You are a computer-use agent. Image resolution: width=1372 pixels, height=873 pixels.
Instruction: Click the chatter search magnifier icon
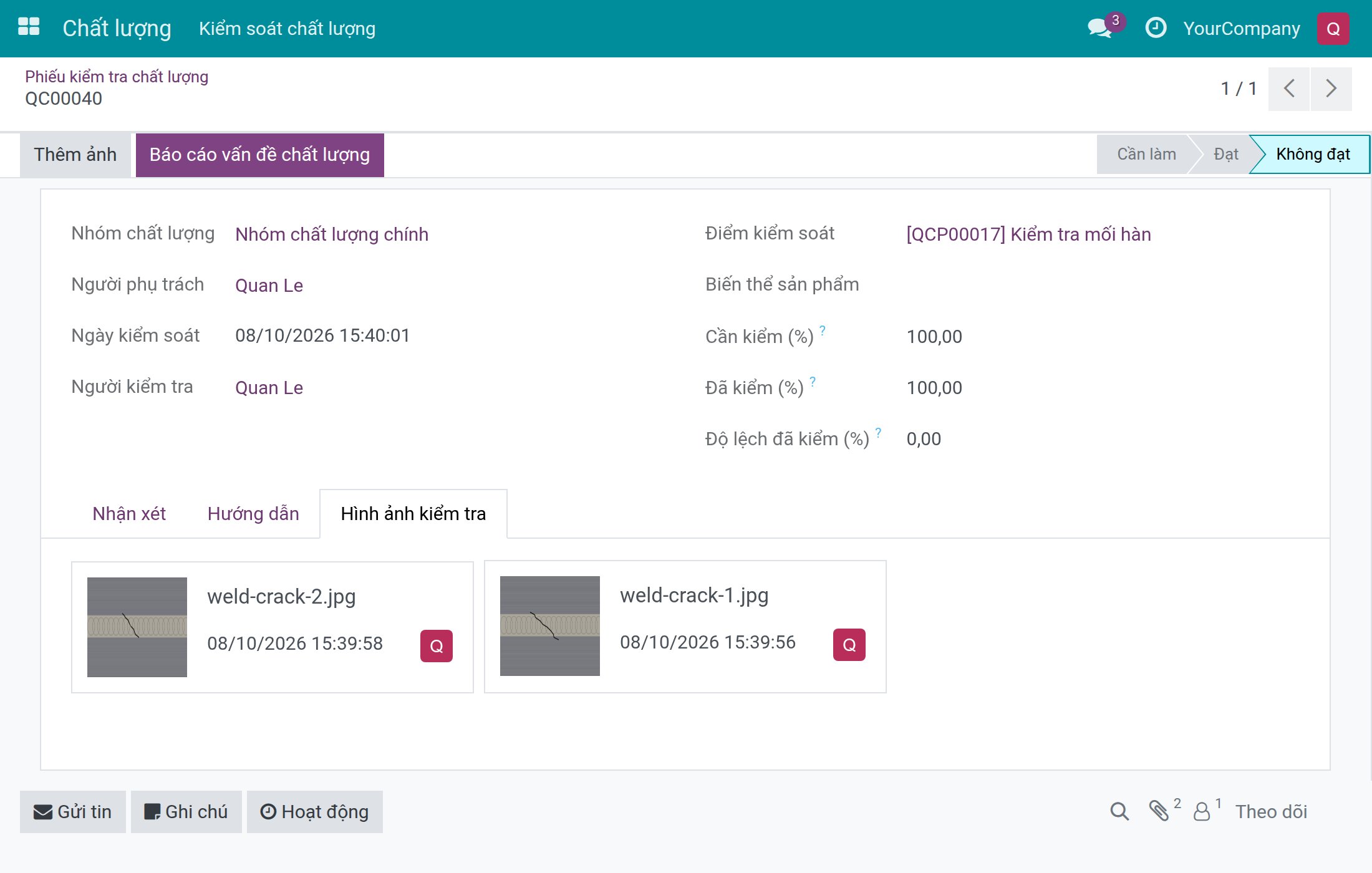pyautogui.click(x=1119, y=811)
